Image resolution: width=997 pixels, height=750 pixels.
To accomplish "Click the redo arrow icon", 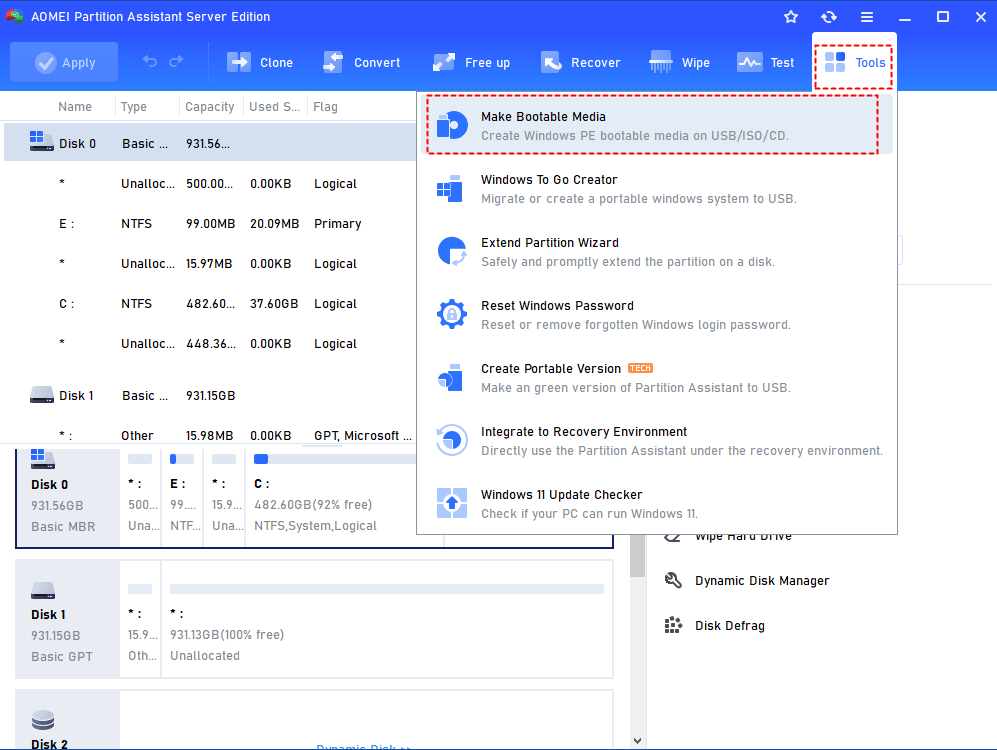I will 176,62.
